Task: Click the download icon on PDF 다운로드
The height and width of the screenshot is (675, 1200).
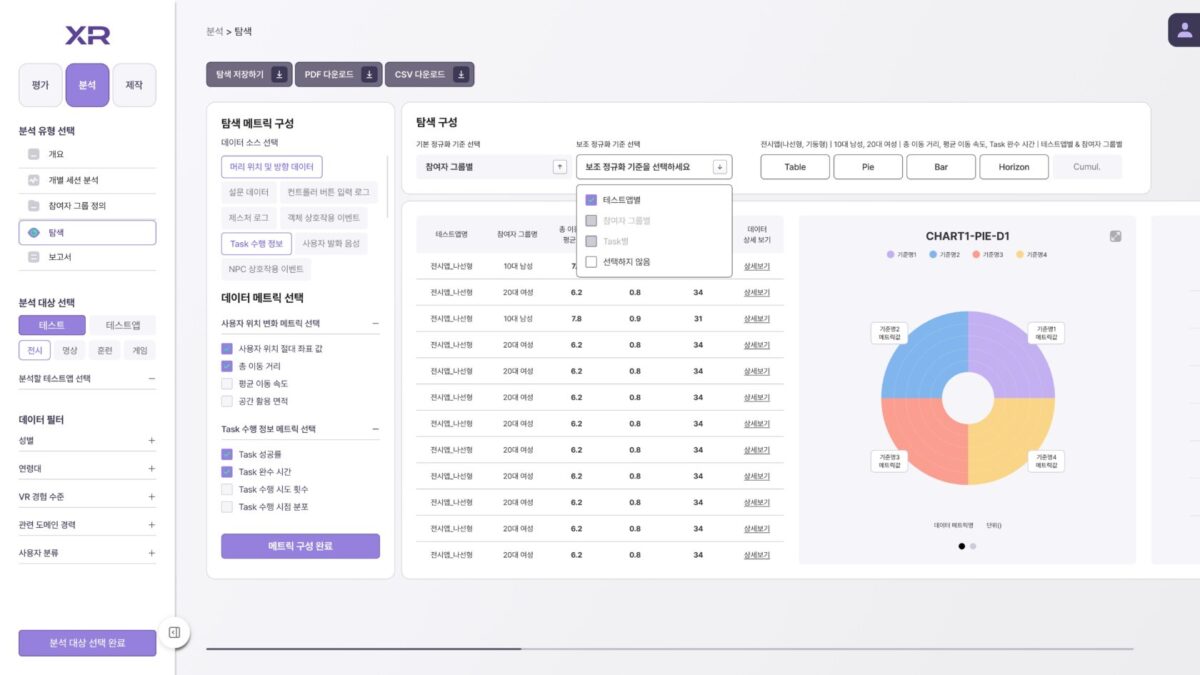Action: pos(370,75)
